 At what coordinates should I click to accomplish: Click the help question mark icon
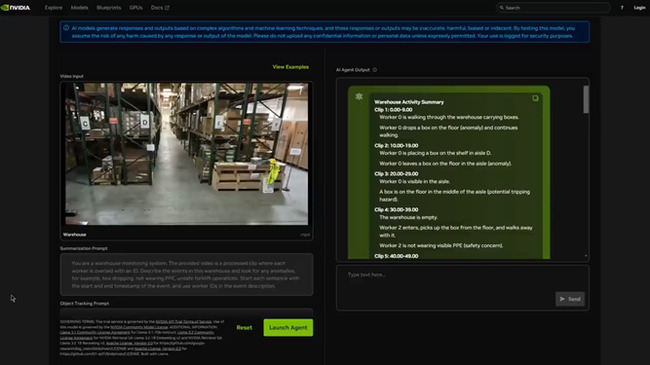click(622, 7)
